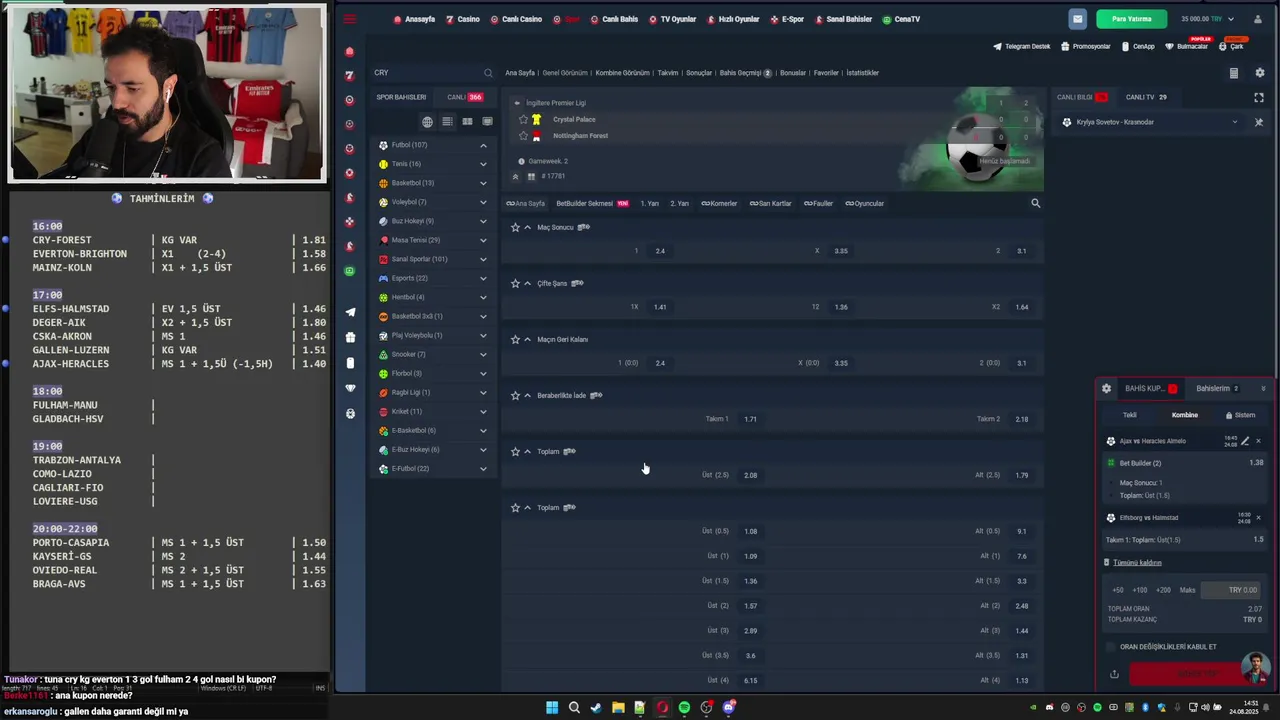Select the list view icon

pyautogui.click(x=447, y=122)
